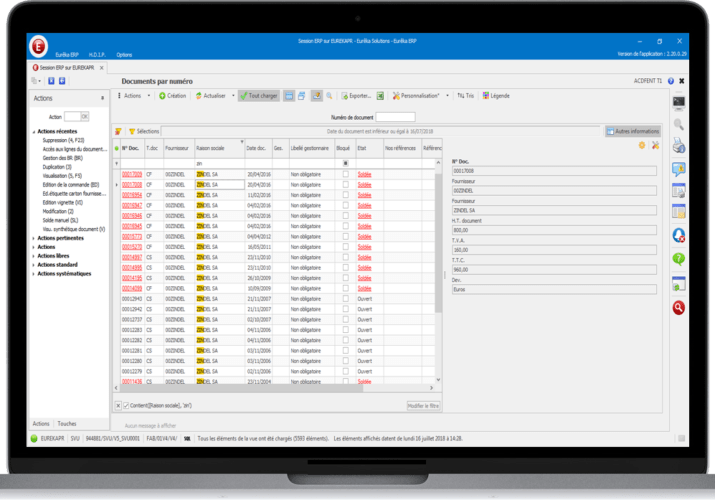Click the Modifier le filtre button
Screen dimensions: 715x500
tap(423, 405)
